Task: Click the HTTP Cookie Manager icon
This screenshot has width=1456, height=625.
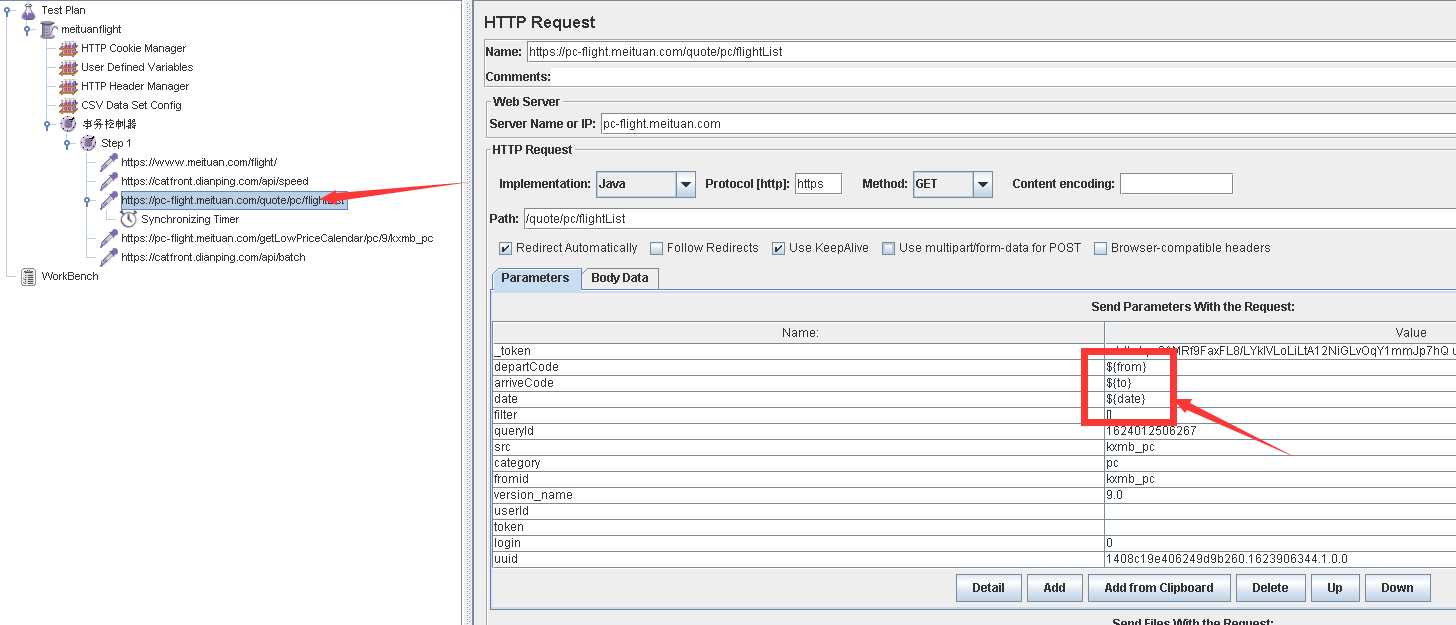Action: click(68, 48)
